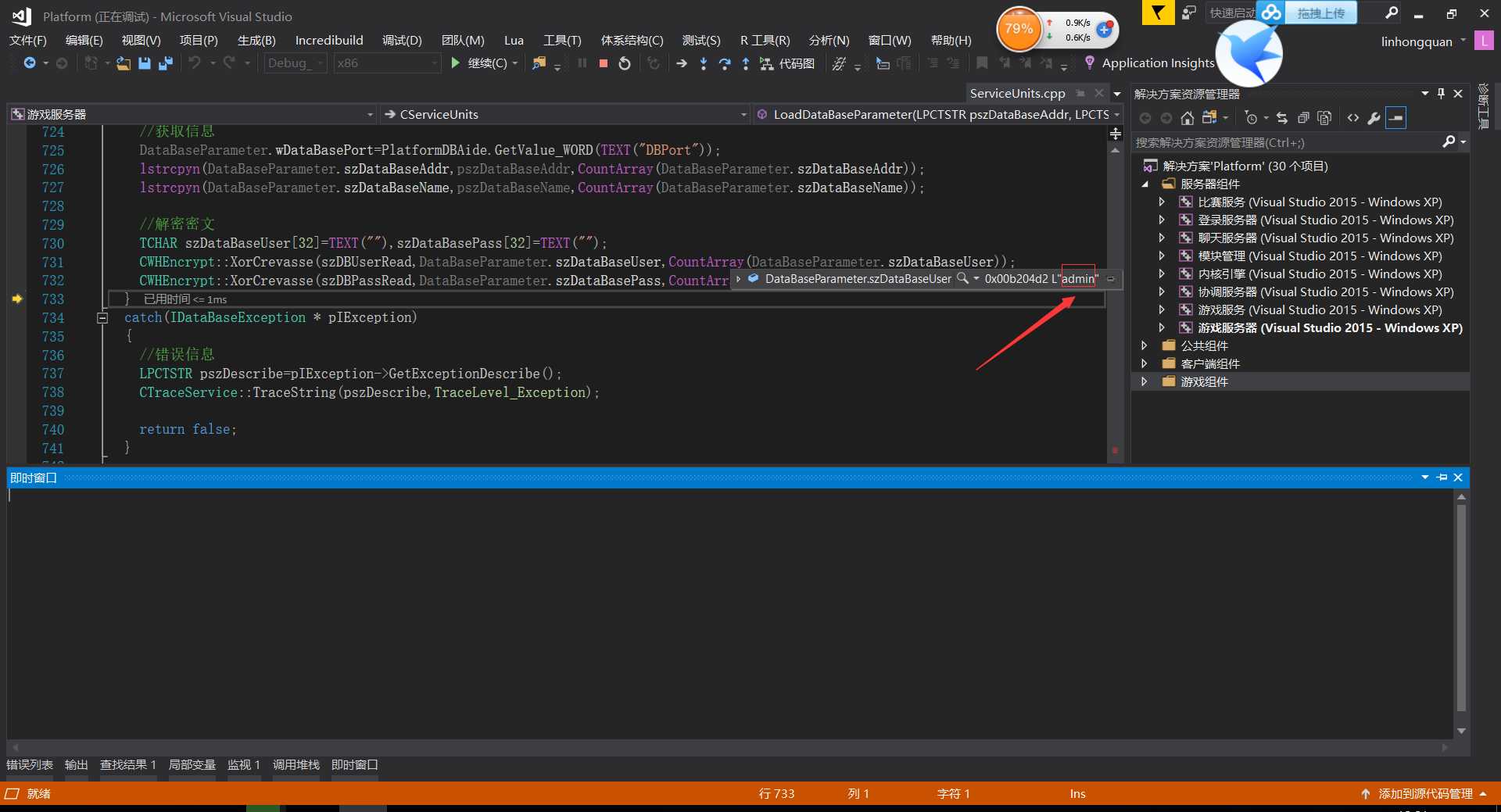This screenshot has height=812, width=1501.
Task: Click the Step Into icon
Action: [x=704, y=63]
